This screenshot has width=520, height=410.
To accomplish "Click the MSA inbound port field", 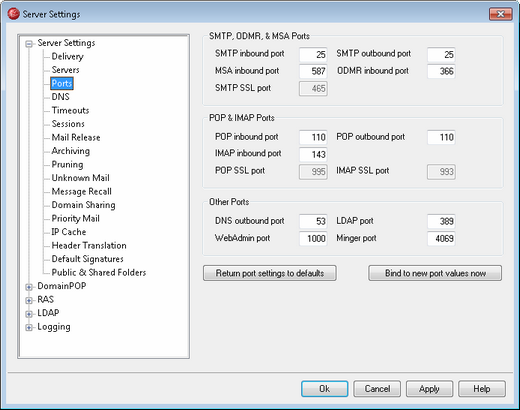I will [x=313, y=71].
